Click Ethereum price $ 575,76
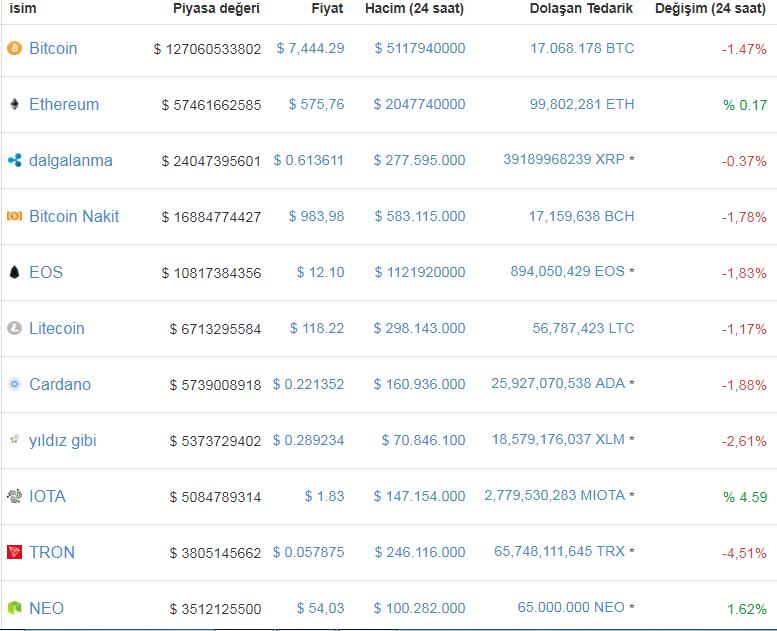 (316, 104)
